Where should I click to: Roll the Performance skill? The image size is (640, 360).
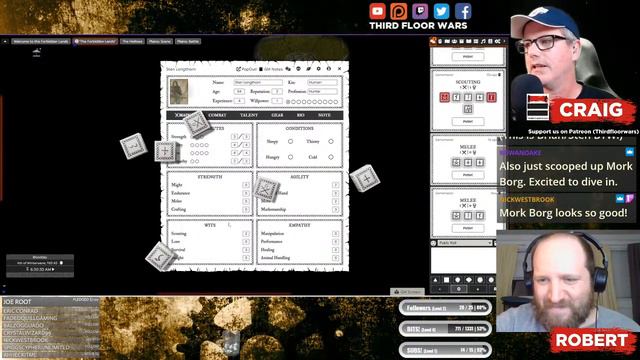click(x=271, y=242)
